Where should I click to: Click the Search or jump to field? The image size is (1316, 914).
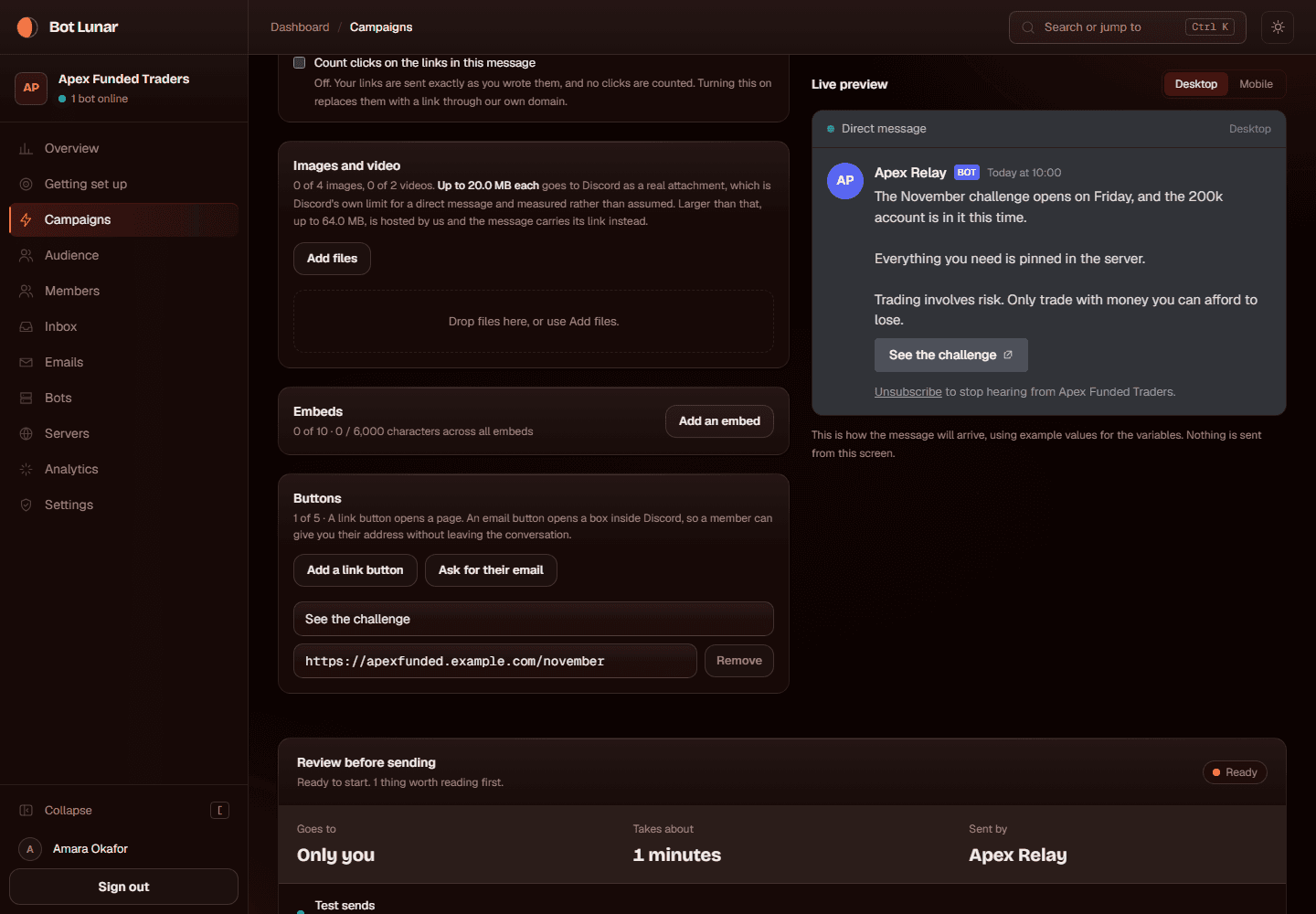(1128, 27)
